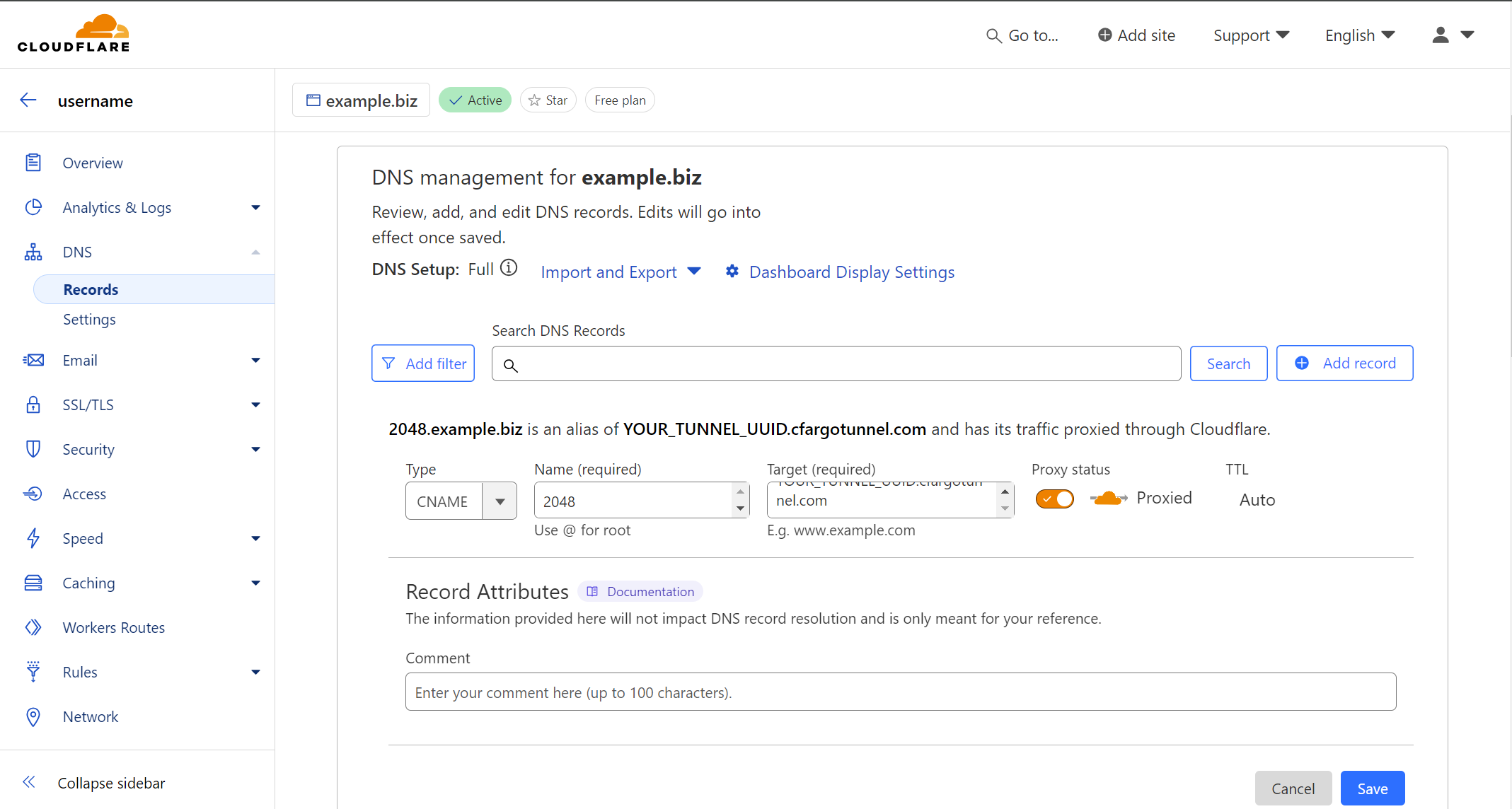This screenshot has width=1512, height=809.
Task: Expand the Security section arrow
Action: (255, 449)
